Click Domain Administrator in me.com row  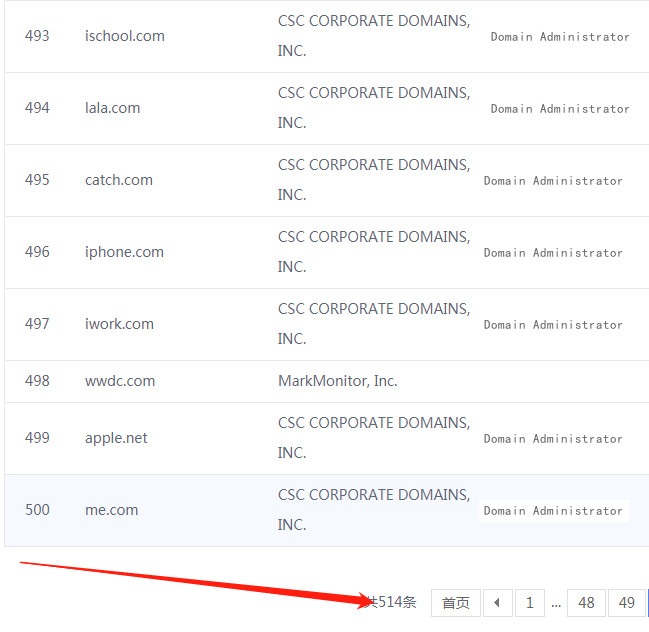[x=553, y=511]
